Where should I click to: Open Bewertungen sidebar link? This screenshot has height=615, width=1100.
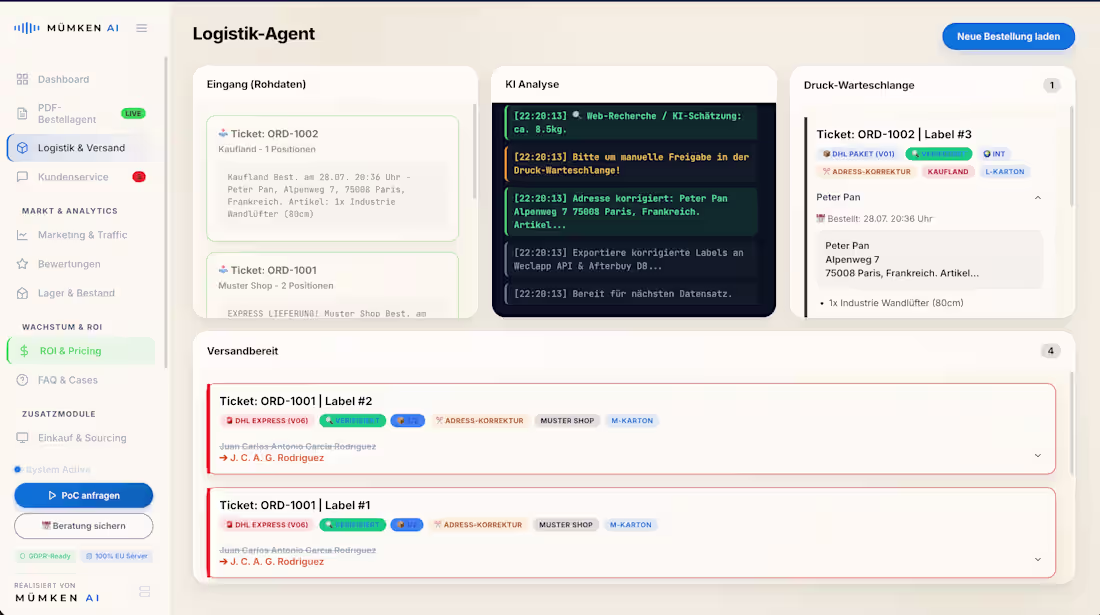pos(81,264)
